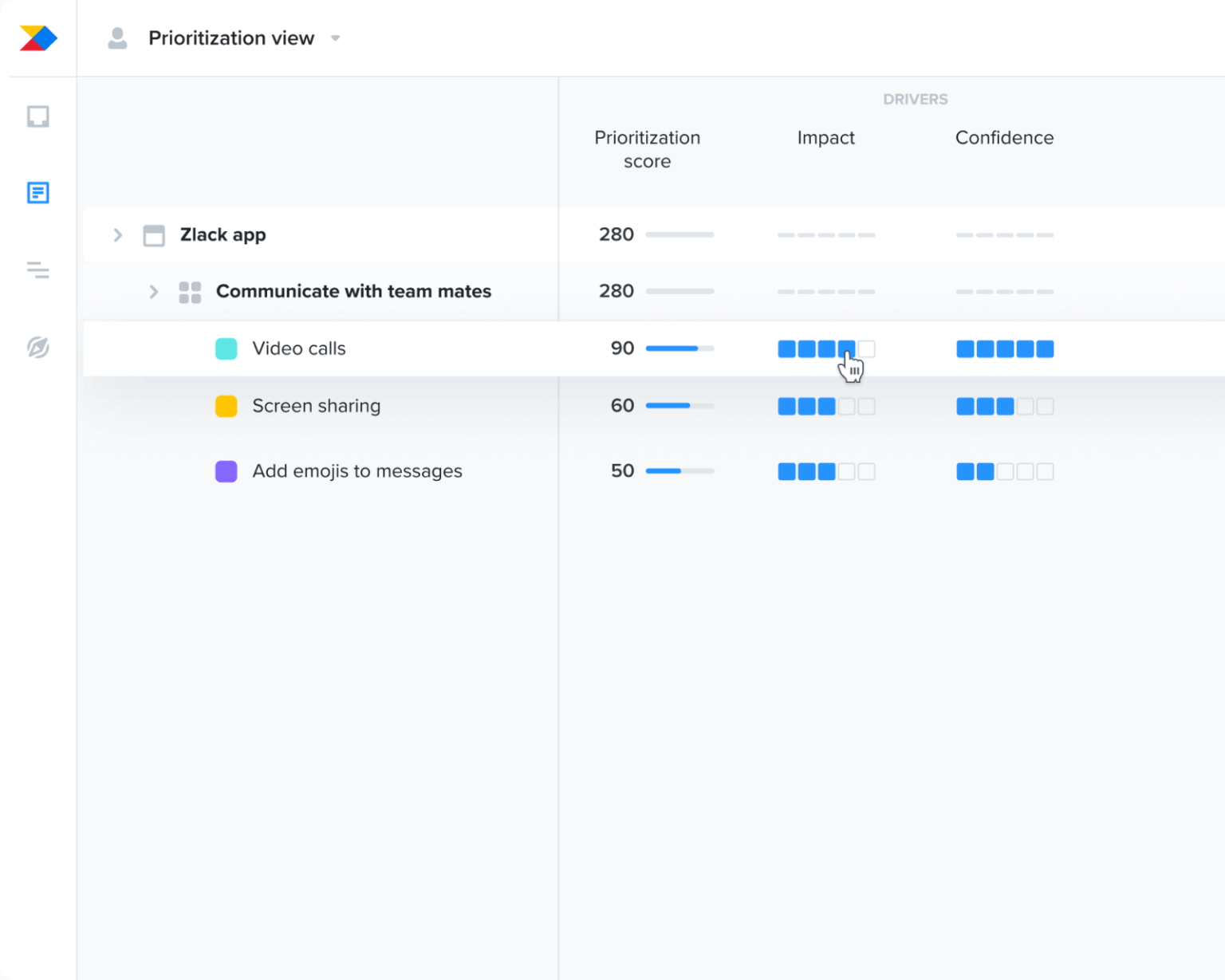Screen dimensions: 1225x980
Task: Click the roadmap filter icon in sidebar
Action: pos(37,270)
